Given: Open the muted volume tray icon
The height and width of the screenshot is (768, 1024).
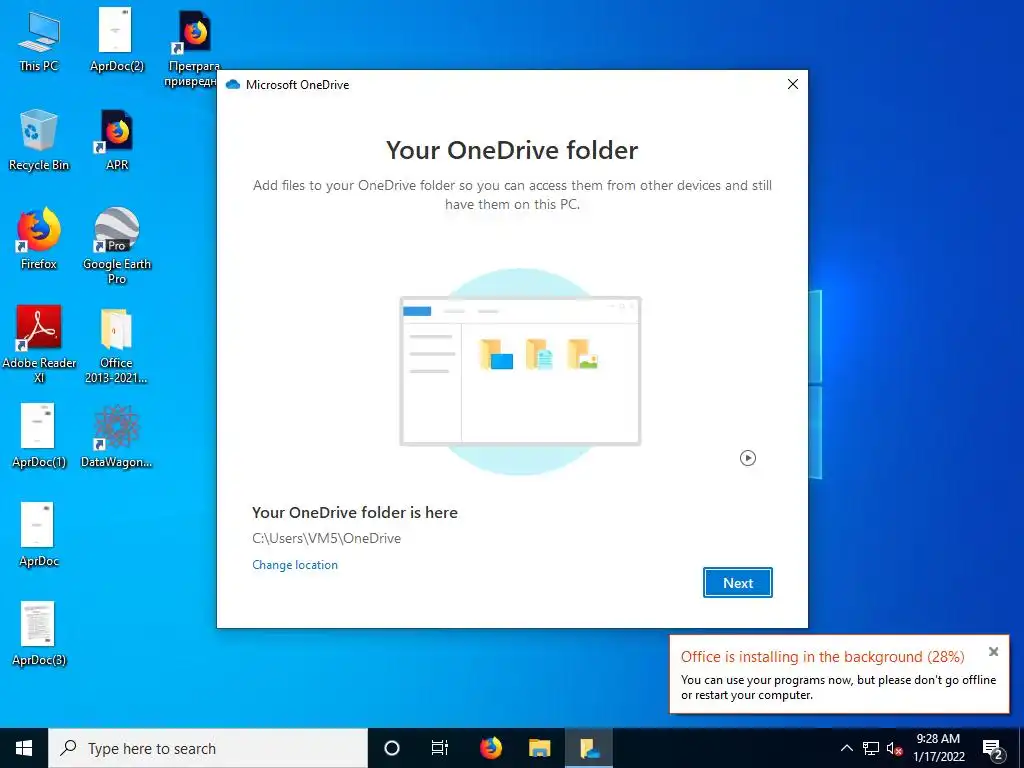Looking at the screenshot, I should (x=895, y=748).
